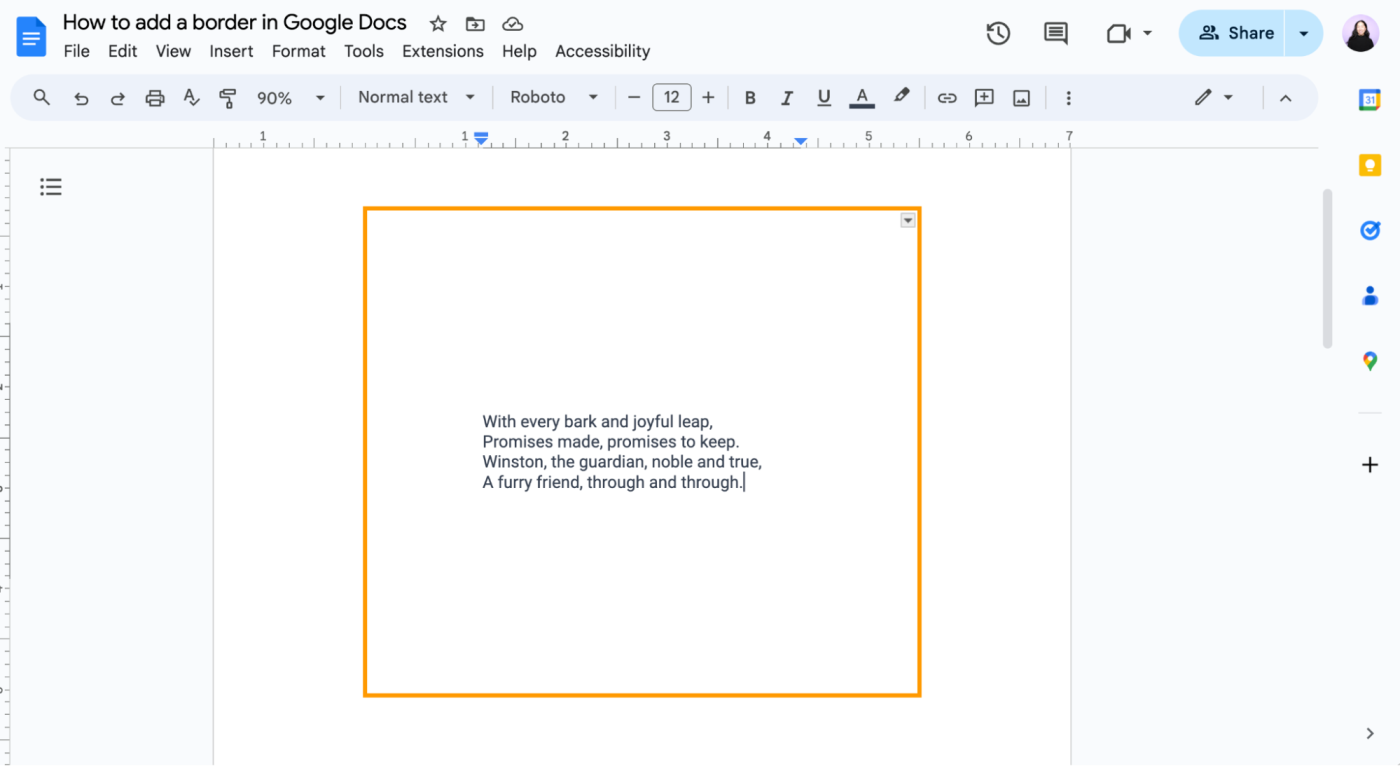This screenshot has height=766, width=1400.
Task: Expand Share options arrow
Action: [1303, 33]
